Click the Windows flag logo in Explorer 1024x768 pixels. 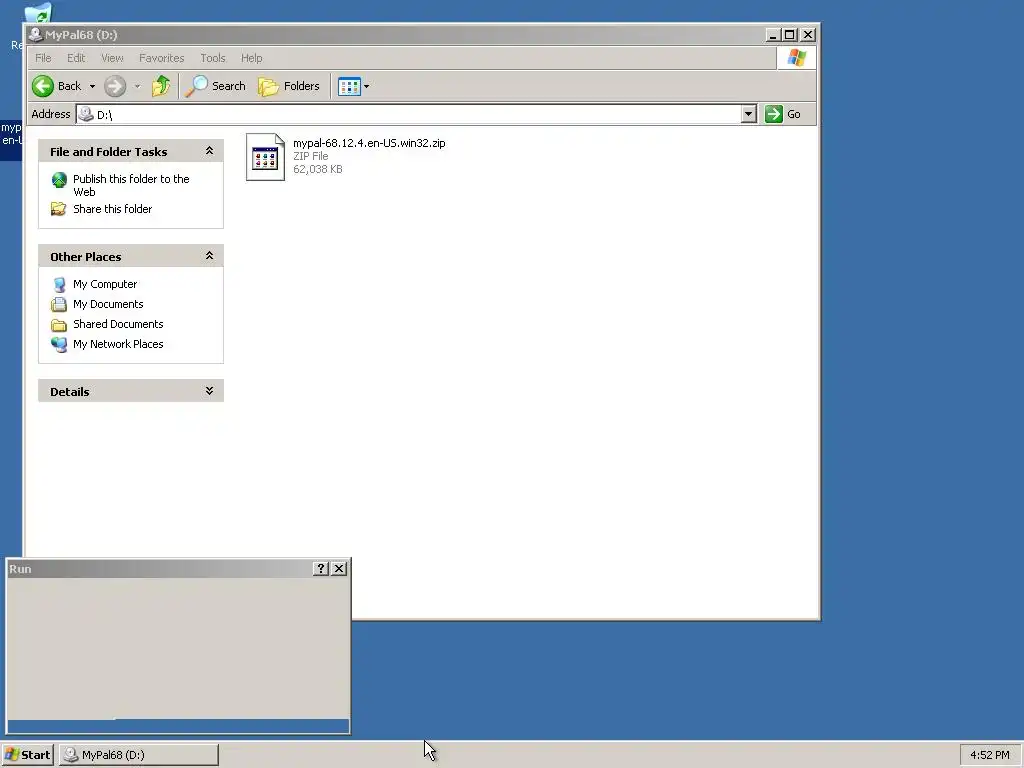(796, 58)
